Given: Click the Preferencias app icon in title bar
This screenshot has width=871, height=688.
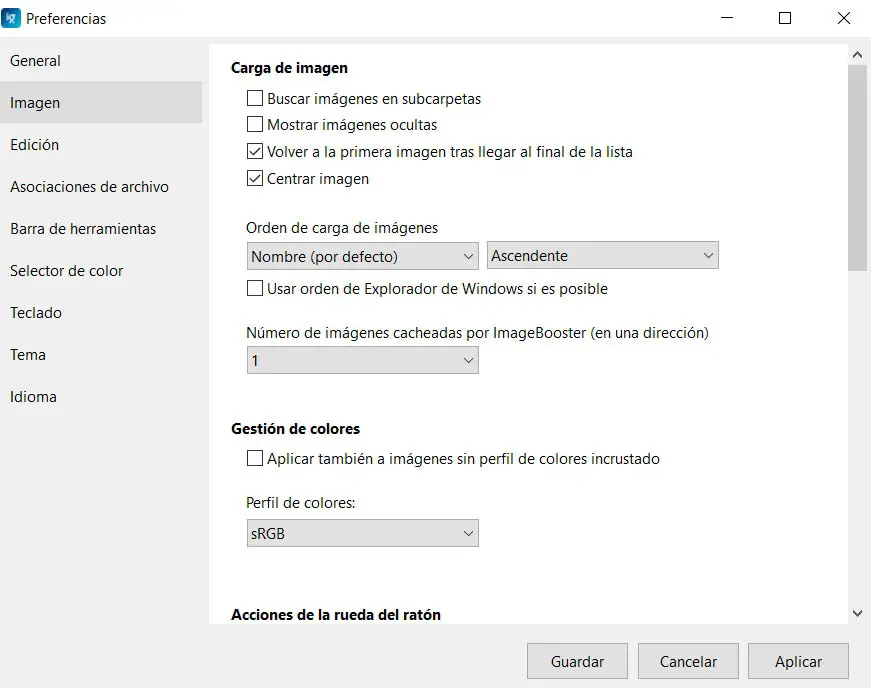Looking at the screenshot, I should point(11,18).
